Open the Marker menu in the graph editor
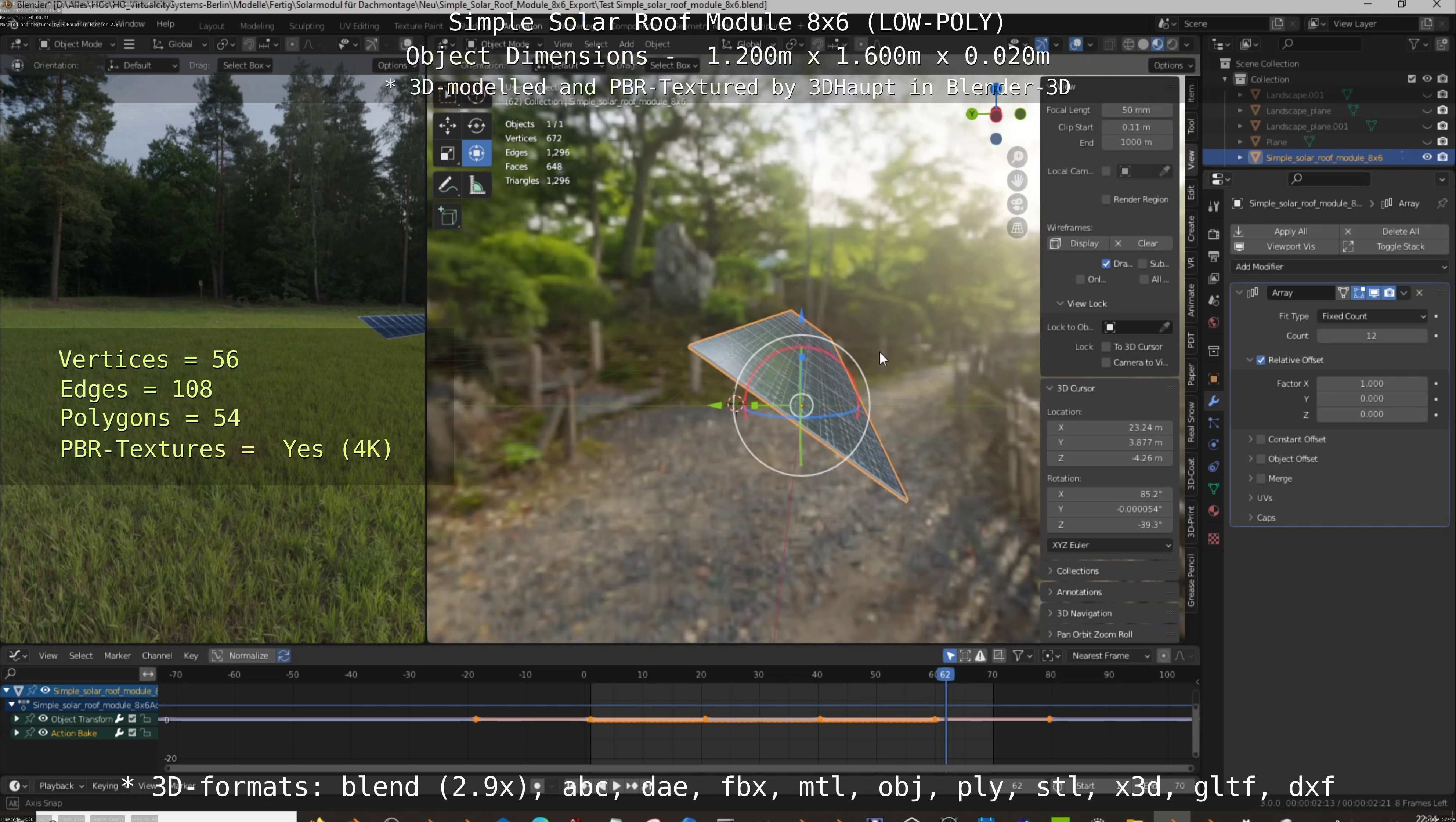The height and width of the screenshot is (822, 1456). click(x=117, y=656)
